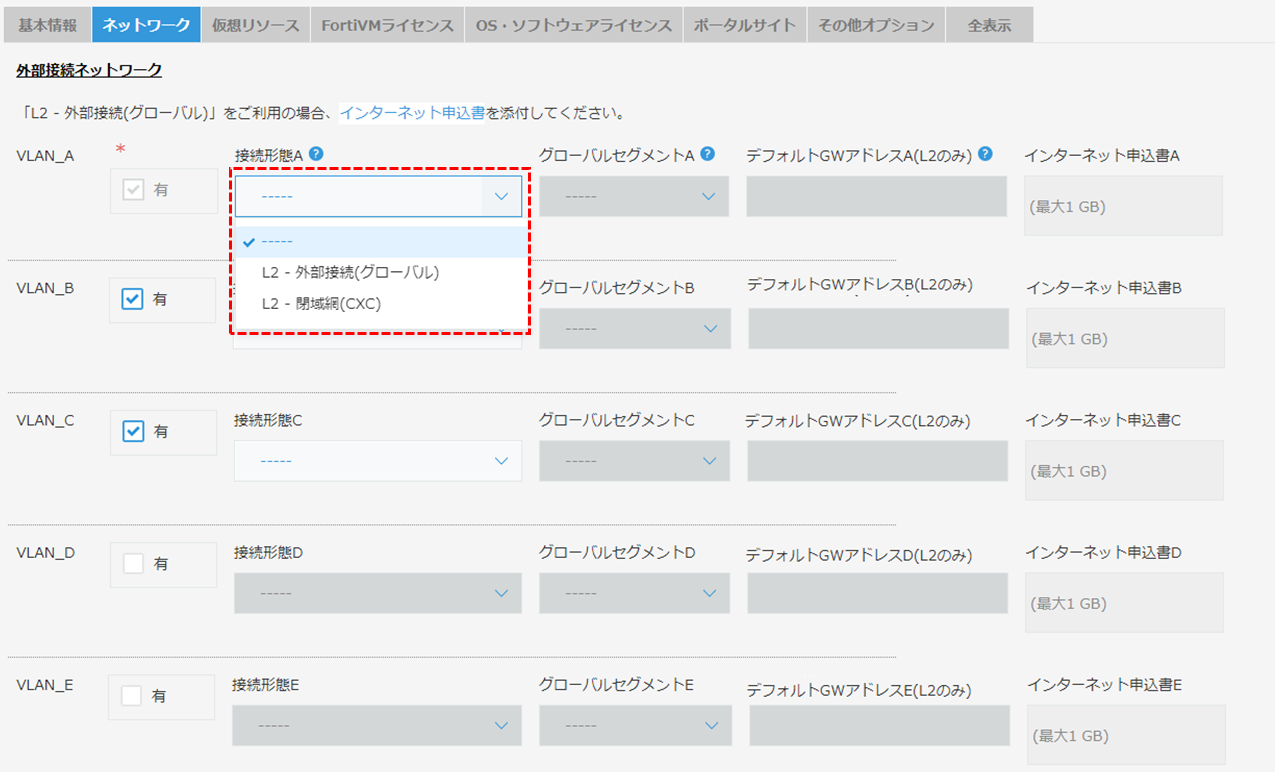Open the グローバルセグメントC dropdown
This screenshot has width=1275, height=772.
tap(634, 461)
